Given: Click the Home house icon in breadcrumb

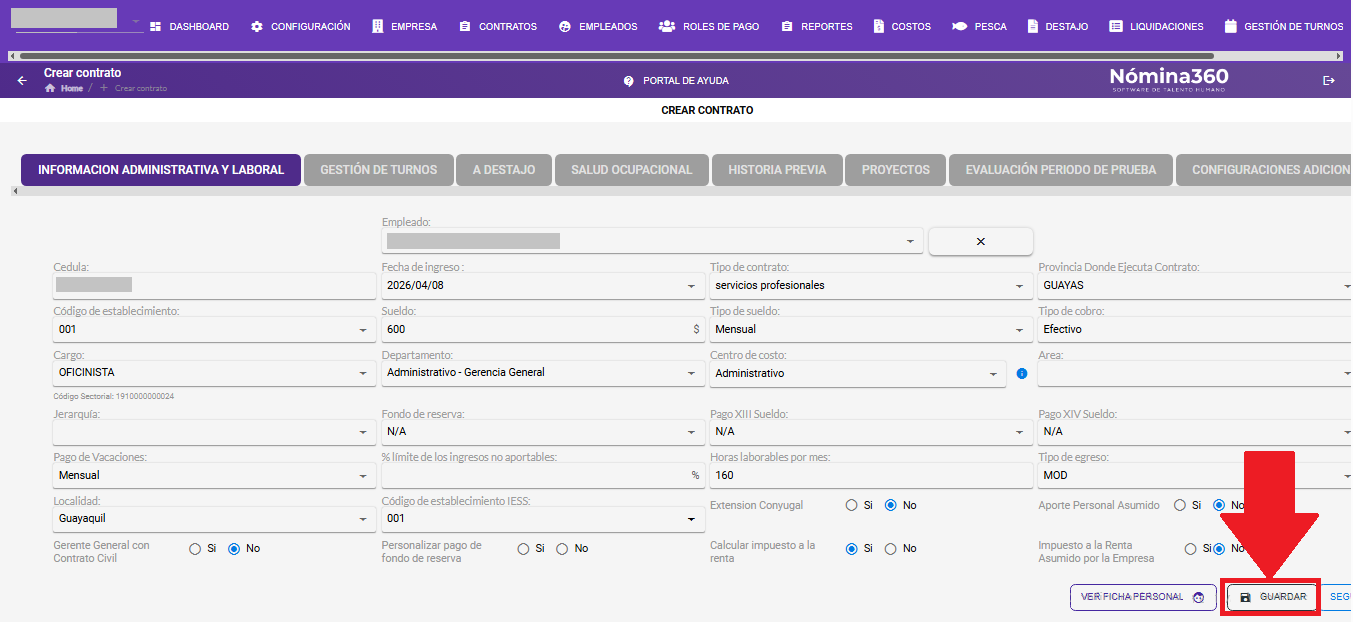Looking at the screenshot, I should [x=50, y=88].
